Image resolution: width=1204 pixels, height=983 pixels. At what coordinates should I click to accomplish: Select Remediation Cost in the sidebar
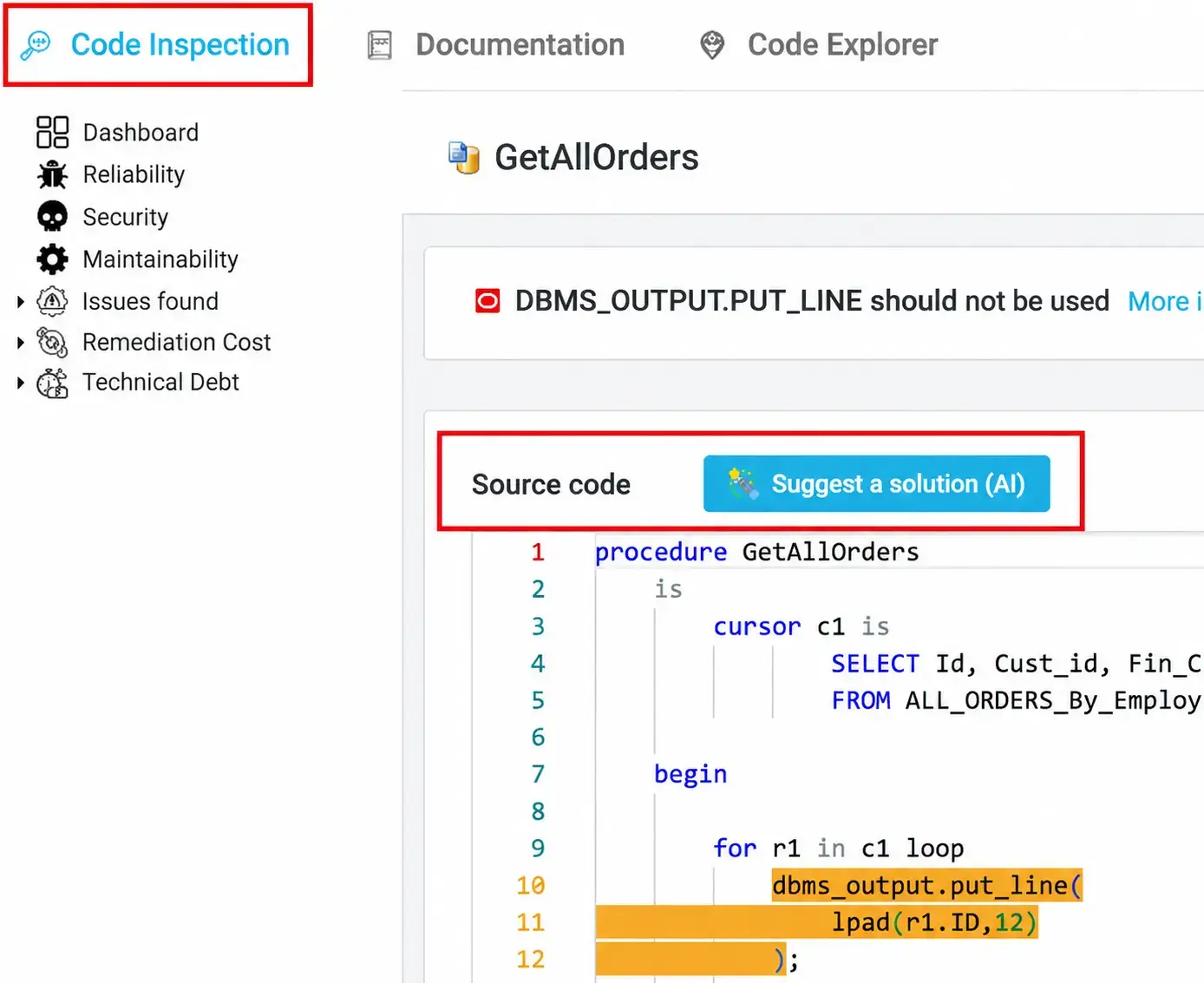(x=177, y=342)
